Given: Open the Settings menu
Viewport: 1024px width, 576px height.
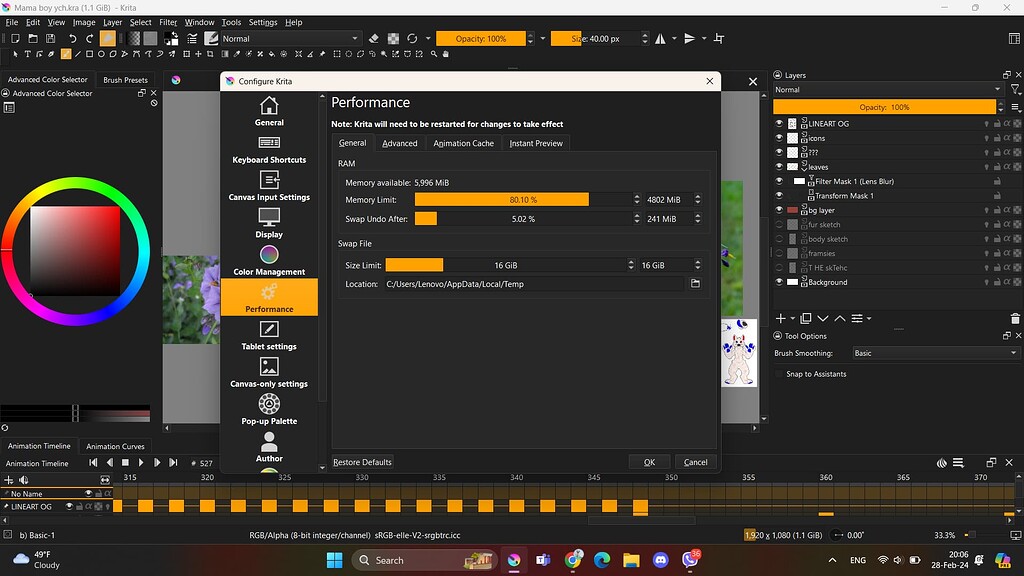Looking at the screenshot, I should click(263, 22).
